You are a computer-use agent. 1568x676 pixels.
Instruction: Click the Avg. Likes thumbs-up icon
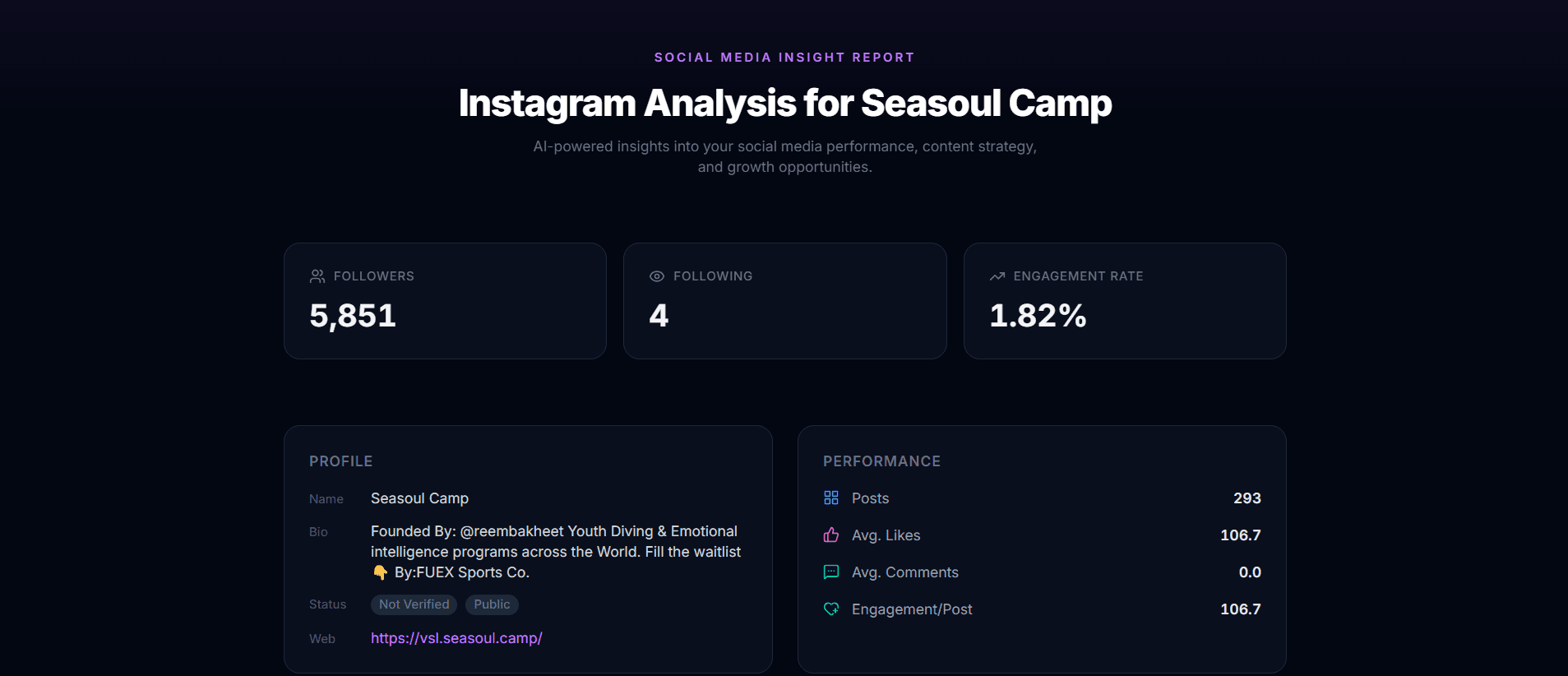point(831,535)
